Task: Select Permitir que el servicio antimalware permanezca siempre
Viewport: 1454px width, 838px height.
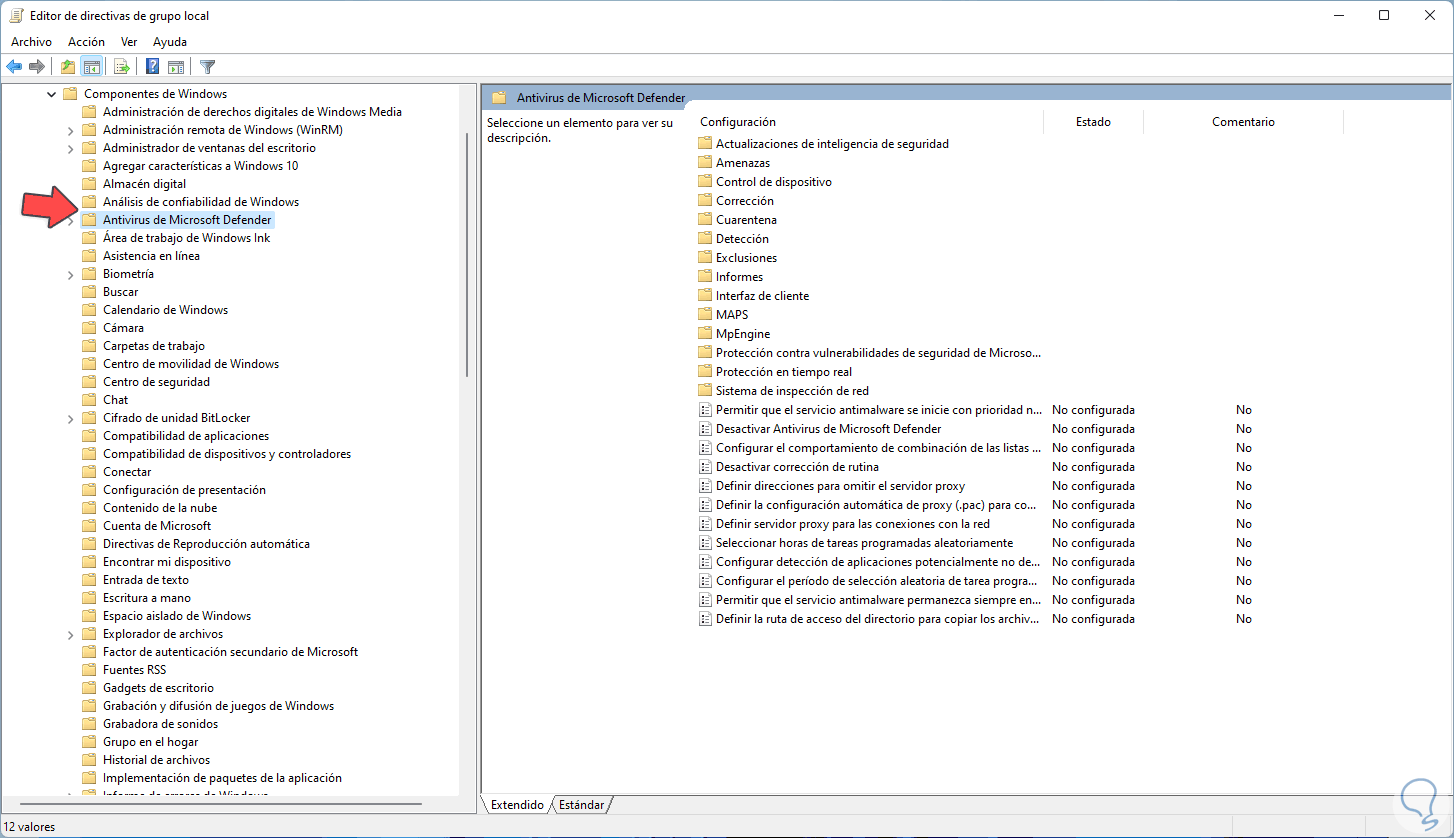Action: pos(878,600)
